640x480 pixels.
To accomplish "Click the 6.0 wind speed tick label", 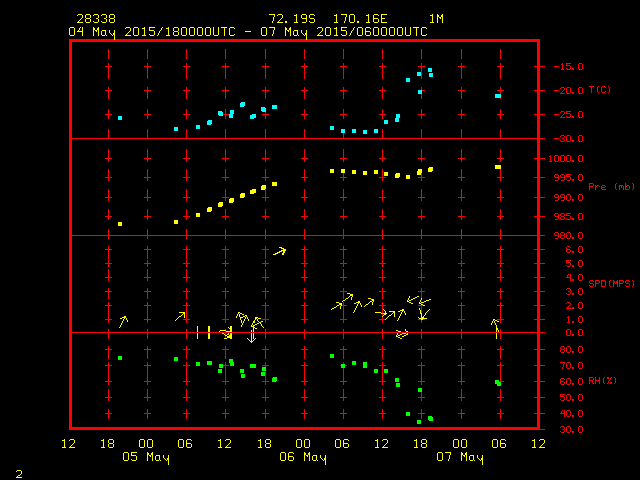I will (574, 250).
